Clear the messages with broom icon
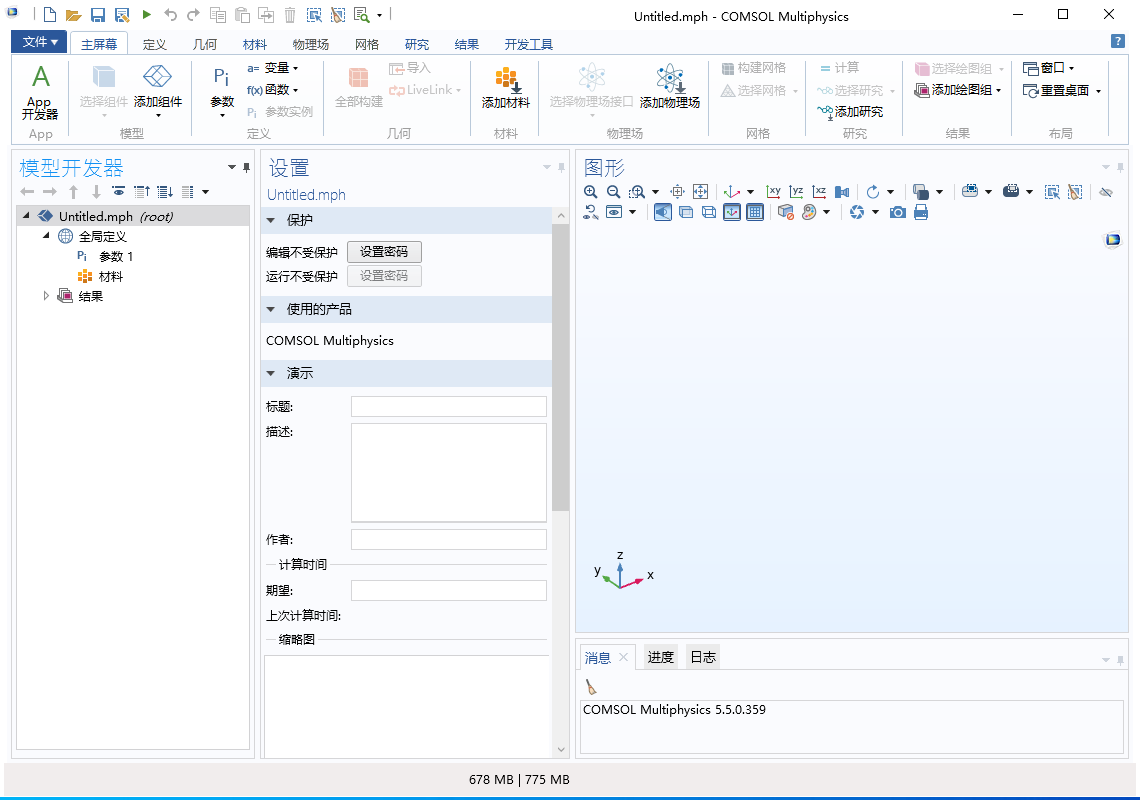1140x800 pixels. [x=591, y=687]
